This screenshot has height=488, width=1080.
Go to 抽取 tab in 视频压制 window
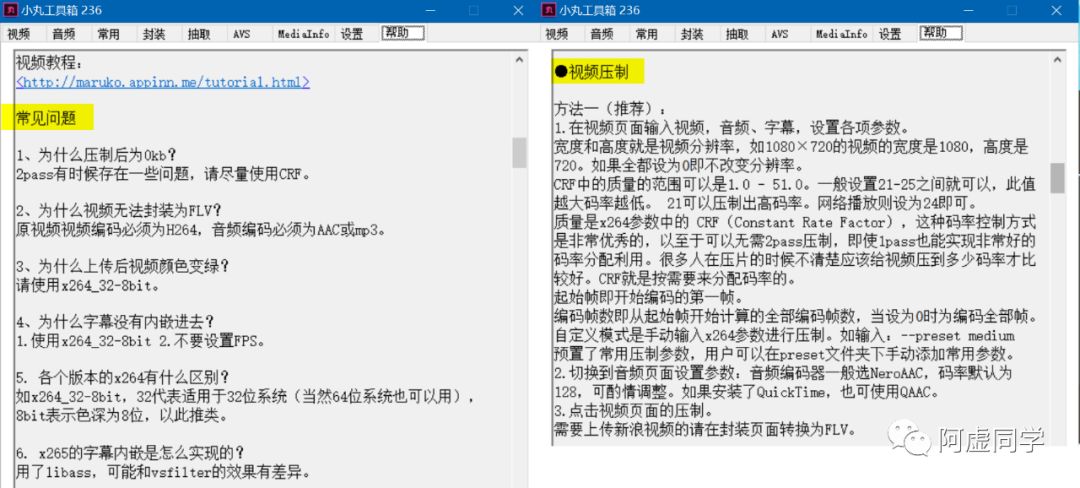(x=737, y=34)
